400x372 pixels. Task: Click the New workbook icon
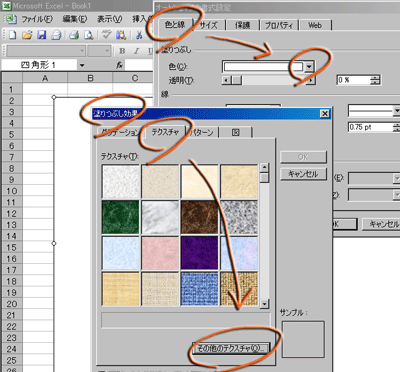pyautogui.click(x=12, y=35)
